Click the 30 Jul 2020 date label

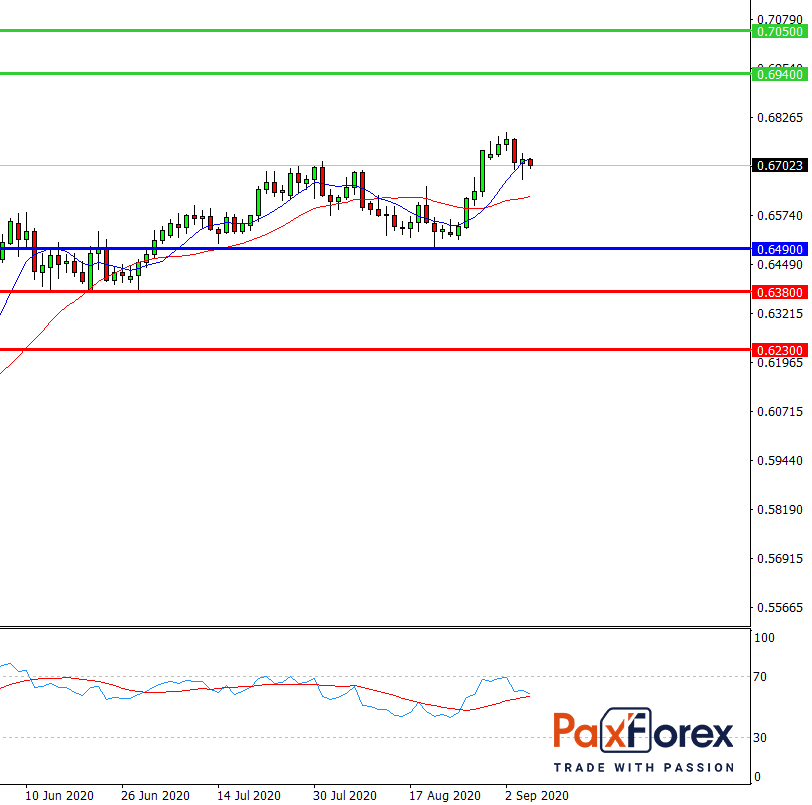(x=345, y=796)
